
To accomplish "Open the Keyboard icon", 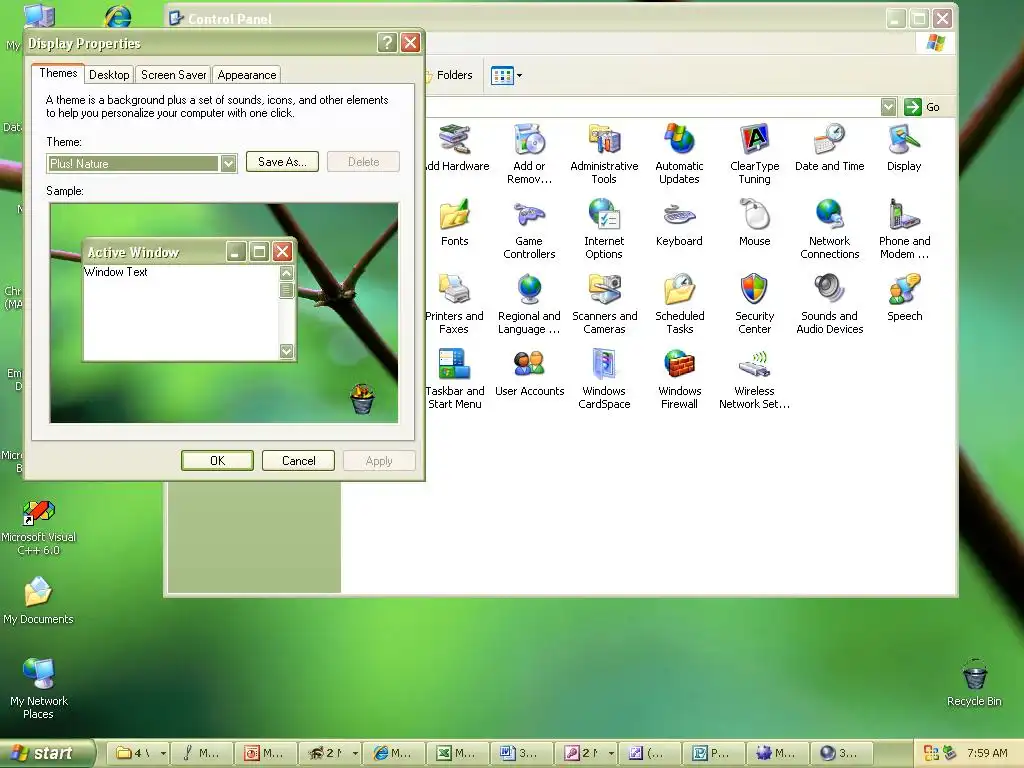I will click(x=679, y=223).
